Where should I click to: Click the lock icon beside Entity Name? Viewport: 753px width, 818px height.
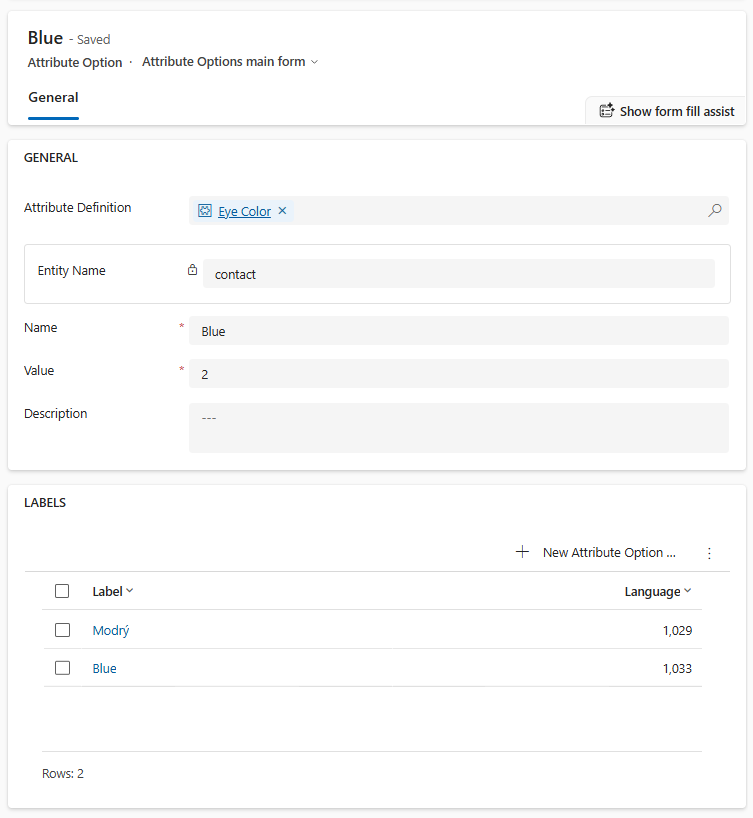(x=193, y=270)
